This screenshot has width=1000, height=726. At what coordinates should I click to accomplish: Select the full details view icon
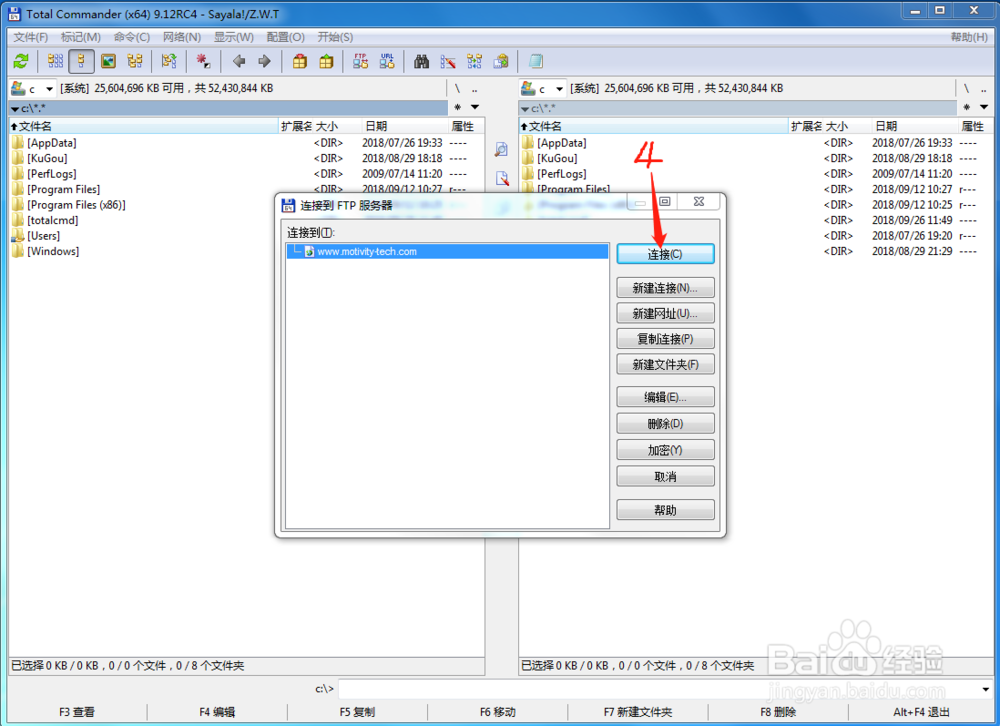click(x=81, y=61)
